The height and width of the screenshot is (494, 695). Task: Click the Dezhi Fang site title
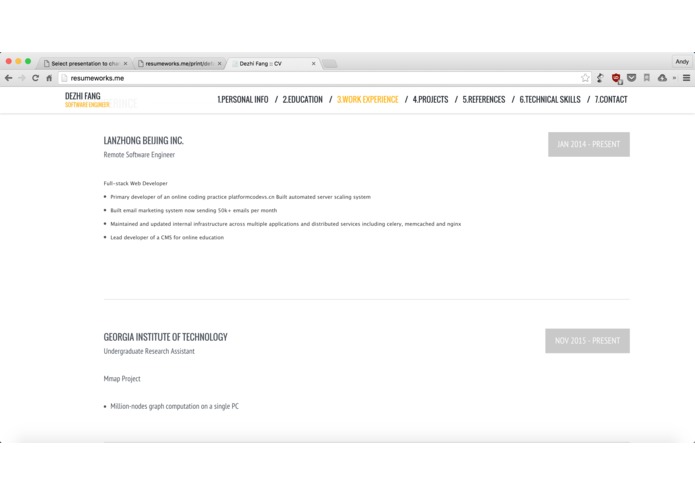click(x=83, y=96)
